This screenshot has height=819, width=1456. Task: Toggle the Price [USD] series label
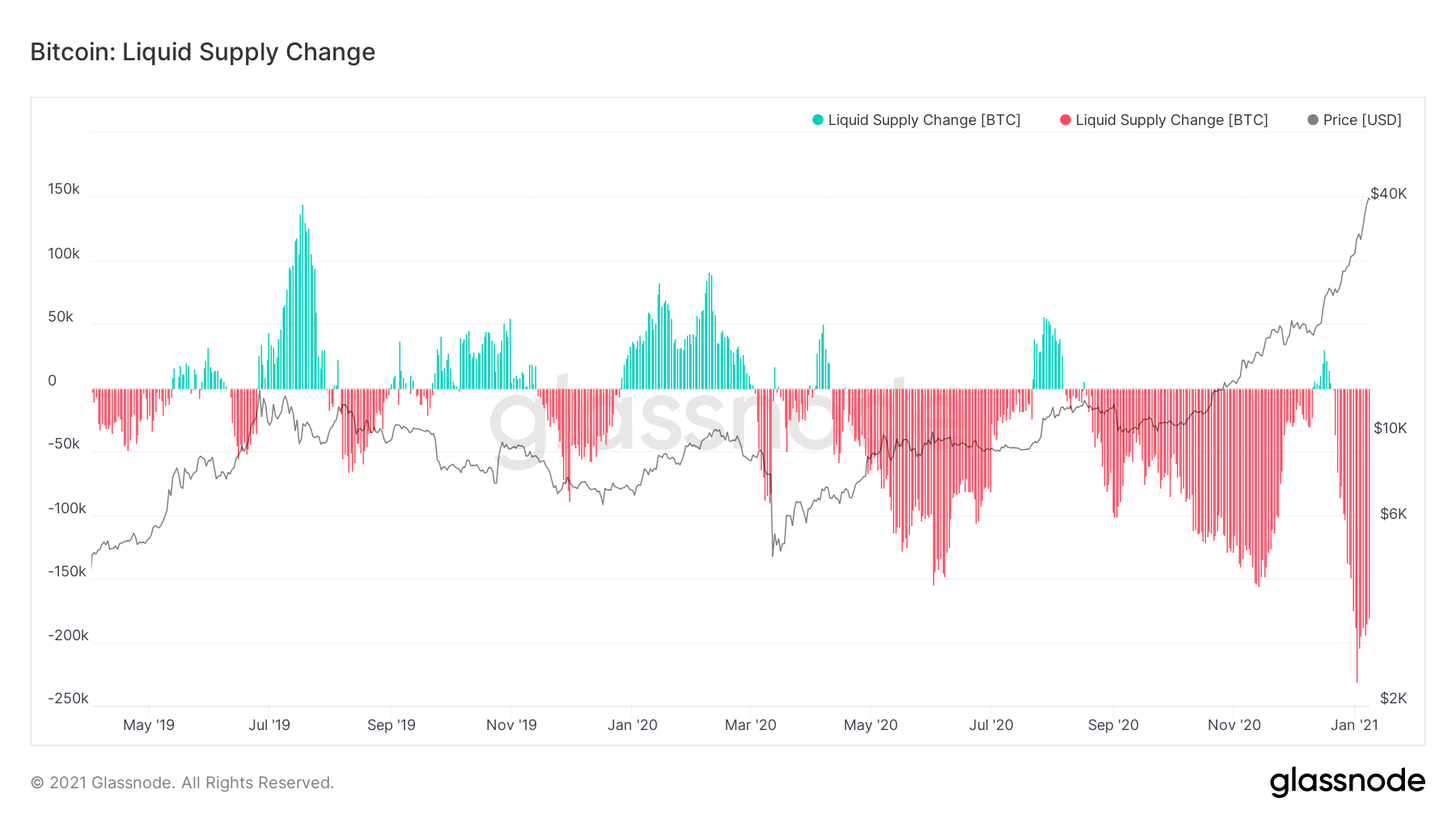(x=1362, y=120)
